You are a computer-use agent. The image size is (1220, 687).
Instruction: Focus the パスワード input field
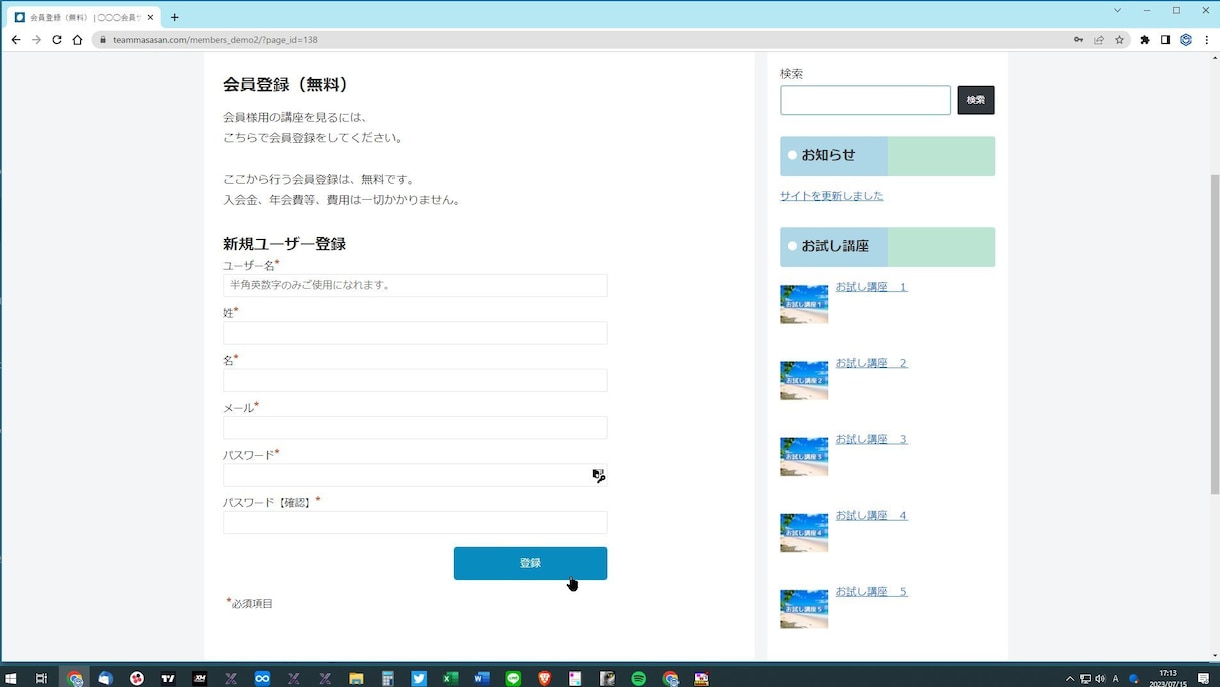415,475
